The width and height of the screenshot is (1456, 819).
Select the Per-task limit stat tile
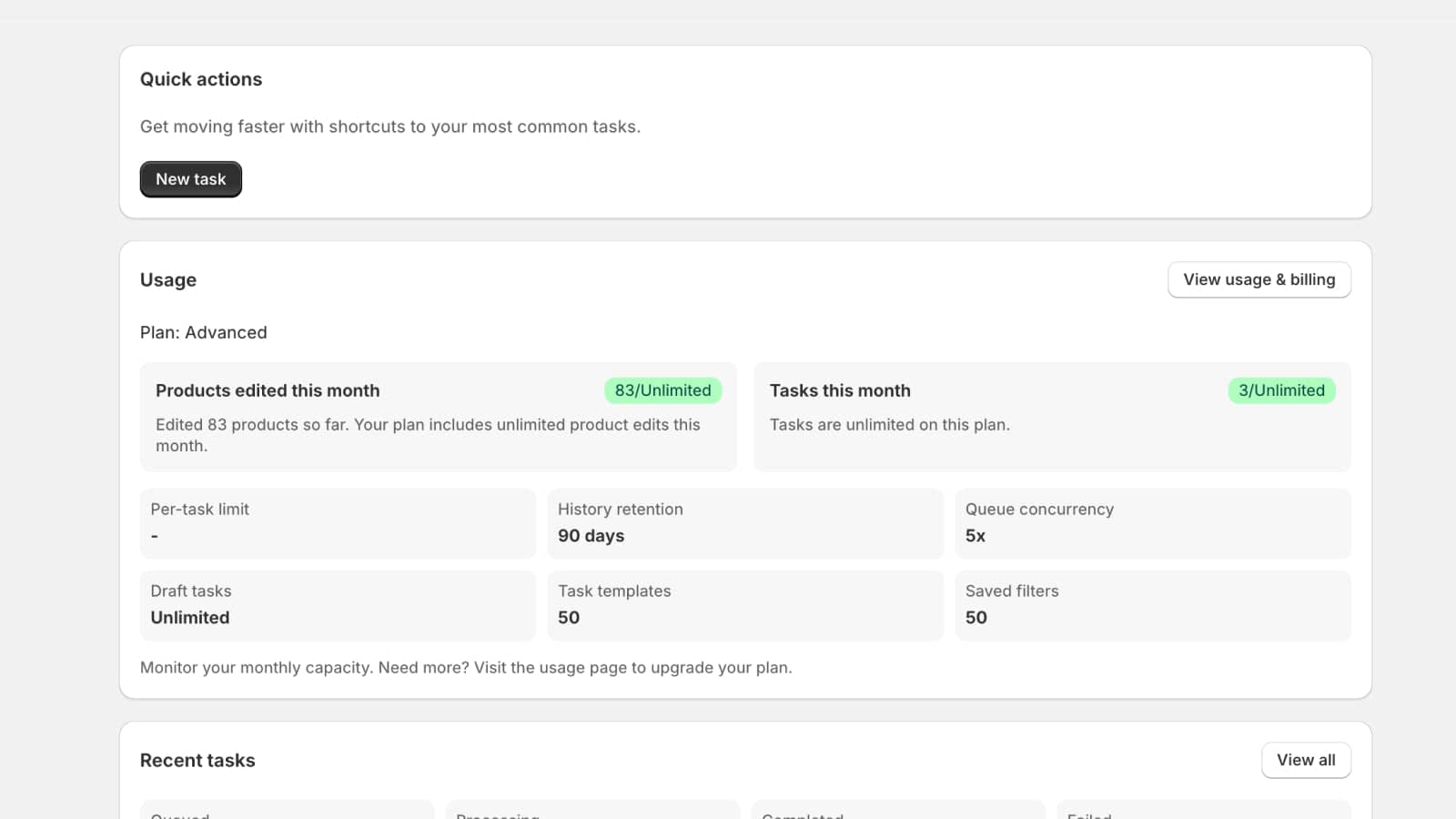(337, 523)
